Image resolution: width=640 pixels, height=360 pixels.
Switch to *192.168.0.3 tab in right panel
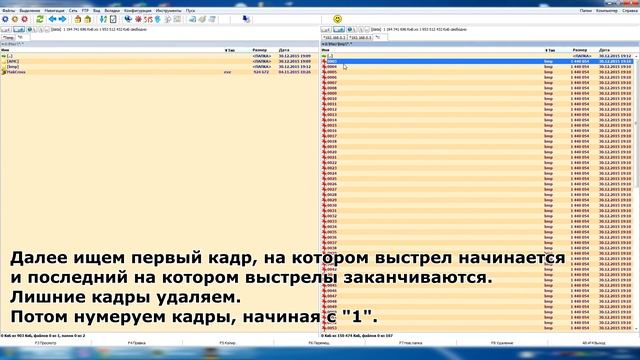click(360, 37)
